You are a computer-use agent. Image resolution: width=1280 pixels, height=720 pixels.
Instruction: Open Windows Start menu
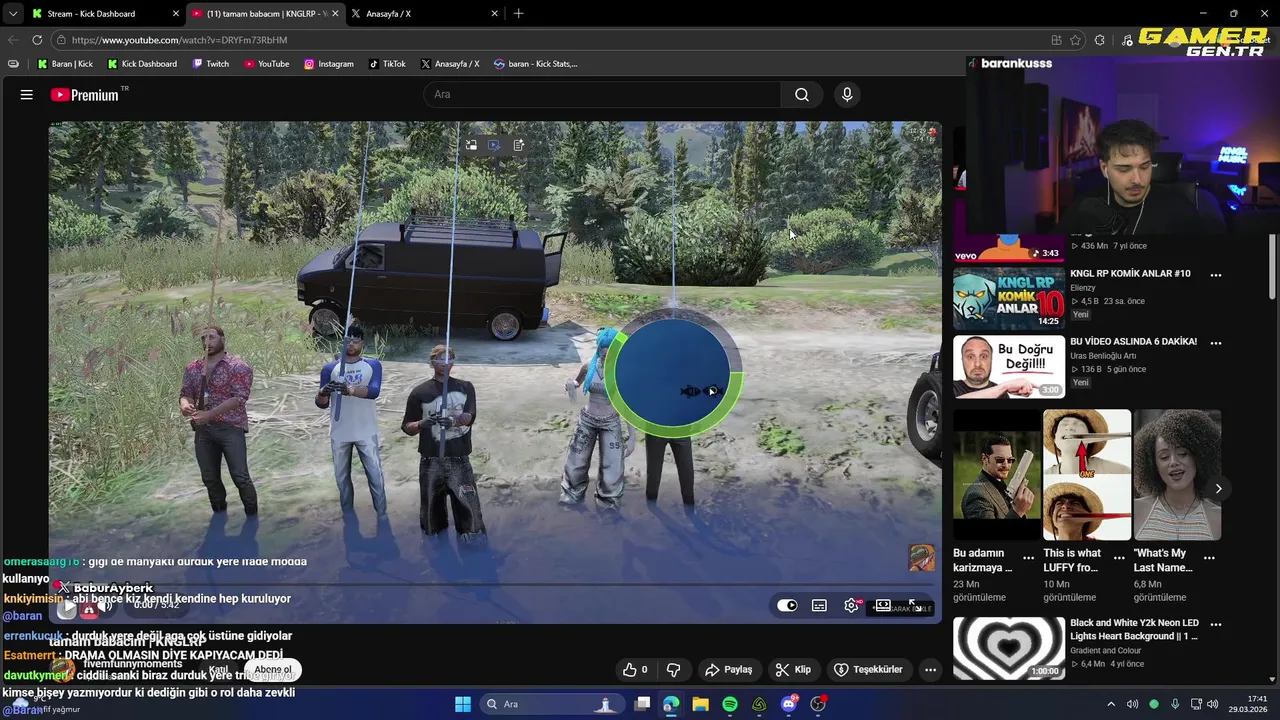pyautogui.click(x=463, y=704)
